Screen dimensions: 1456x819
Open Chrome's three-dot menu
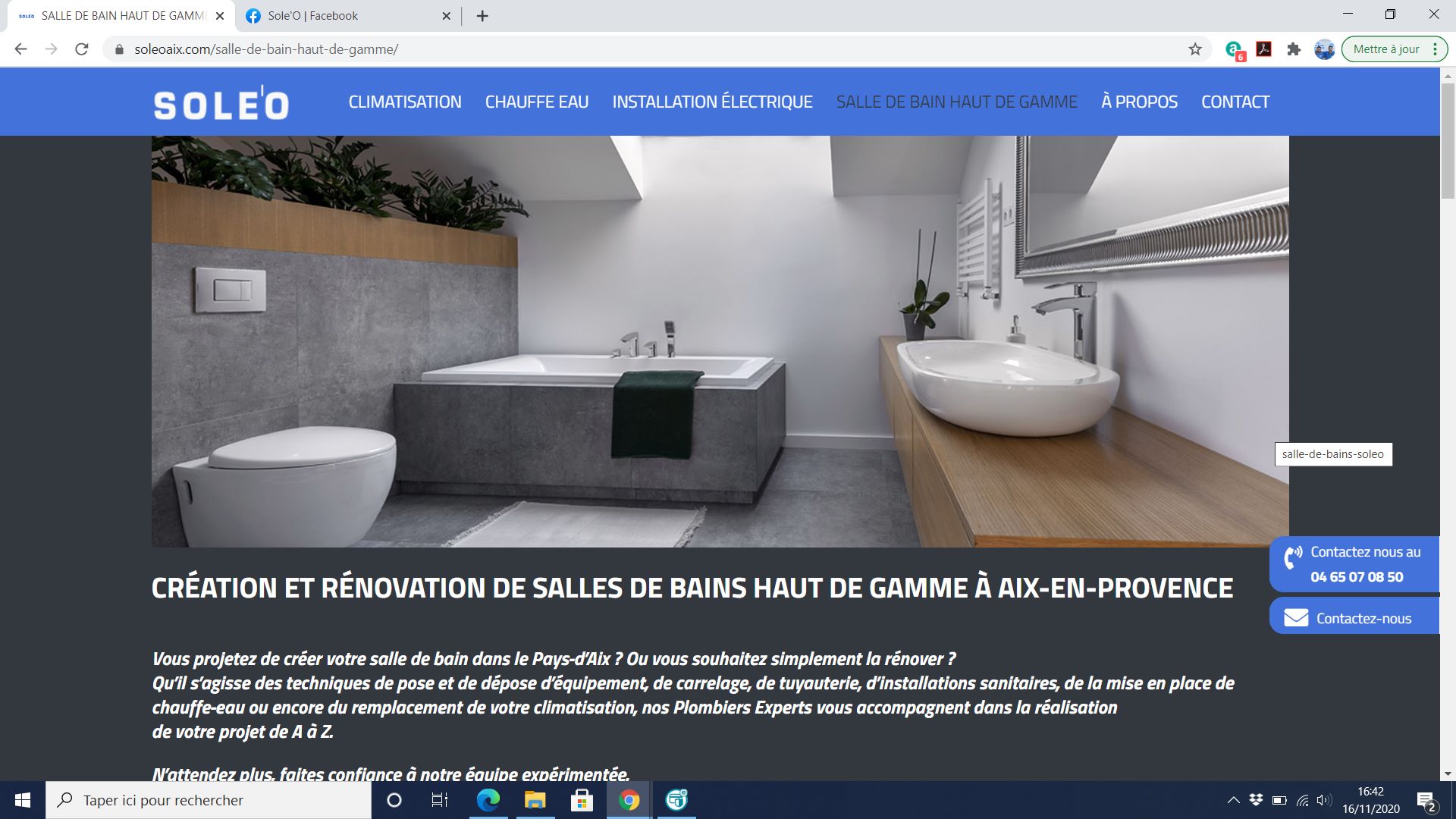[1435, 49]
